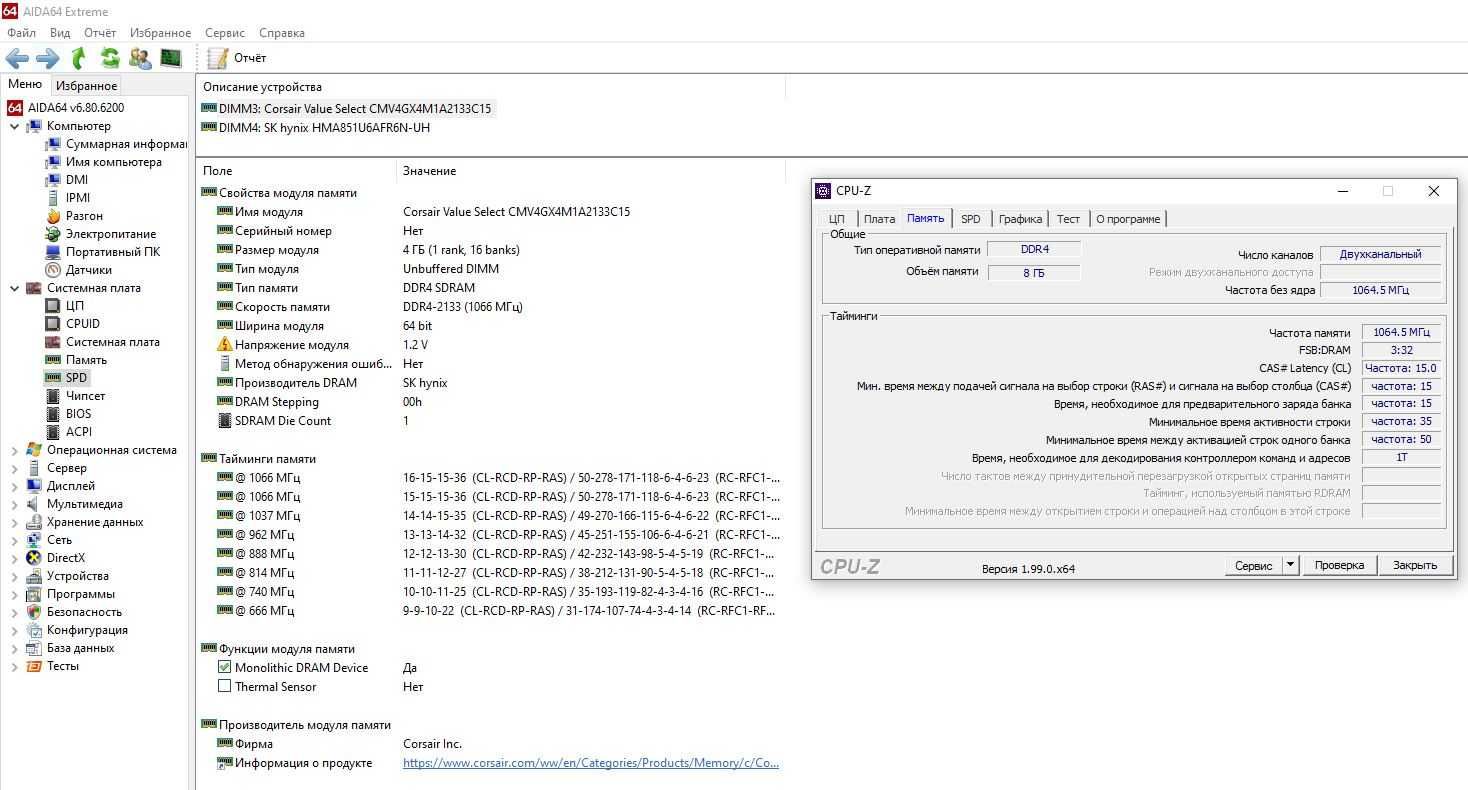
Task: Select DIMM4 SK hynix device
Action: pos(316,127)
